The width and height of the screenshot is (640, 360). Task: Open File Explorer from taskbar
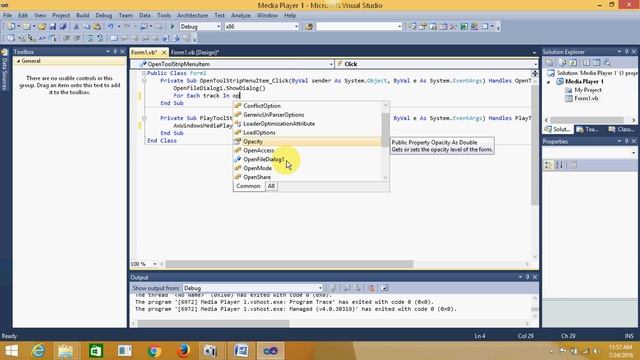[66, 351]
